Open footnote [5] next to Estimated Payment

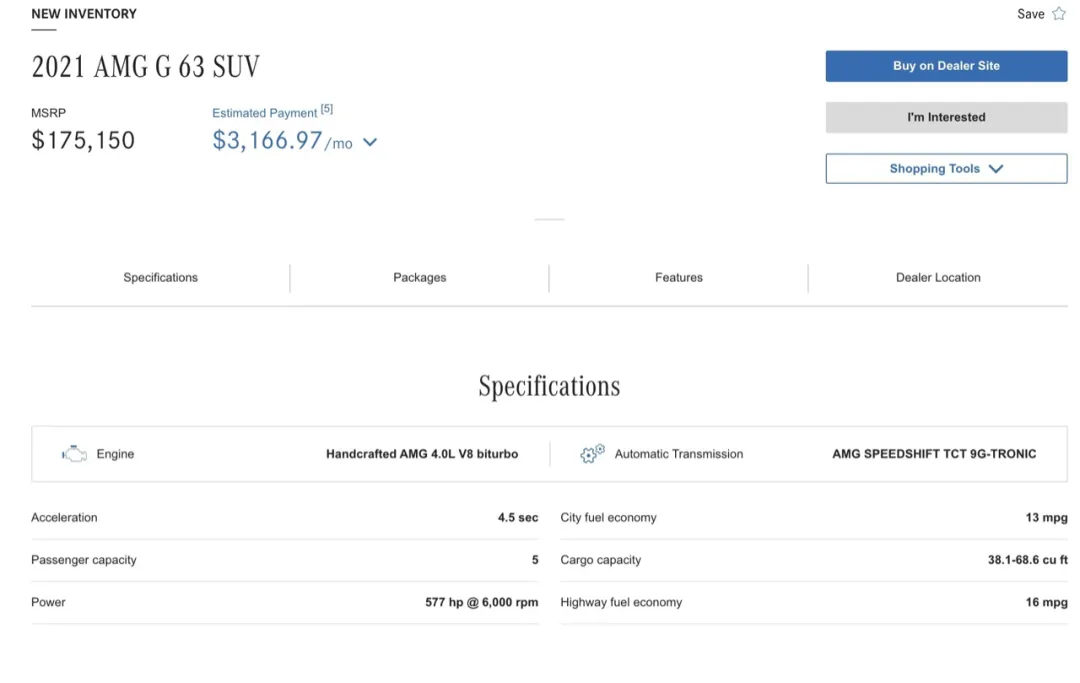click(326, 109)
